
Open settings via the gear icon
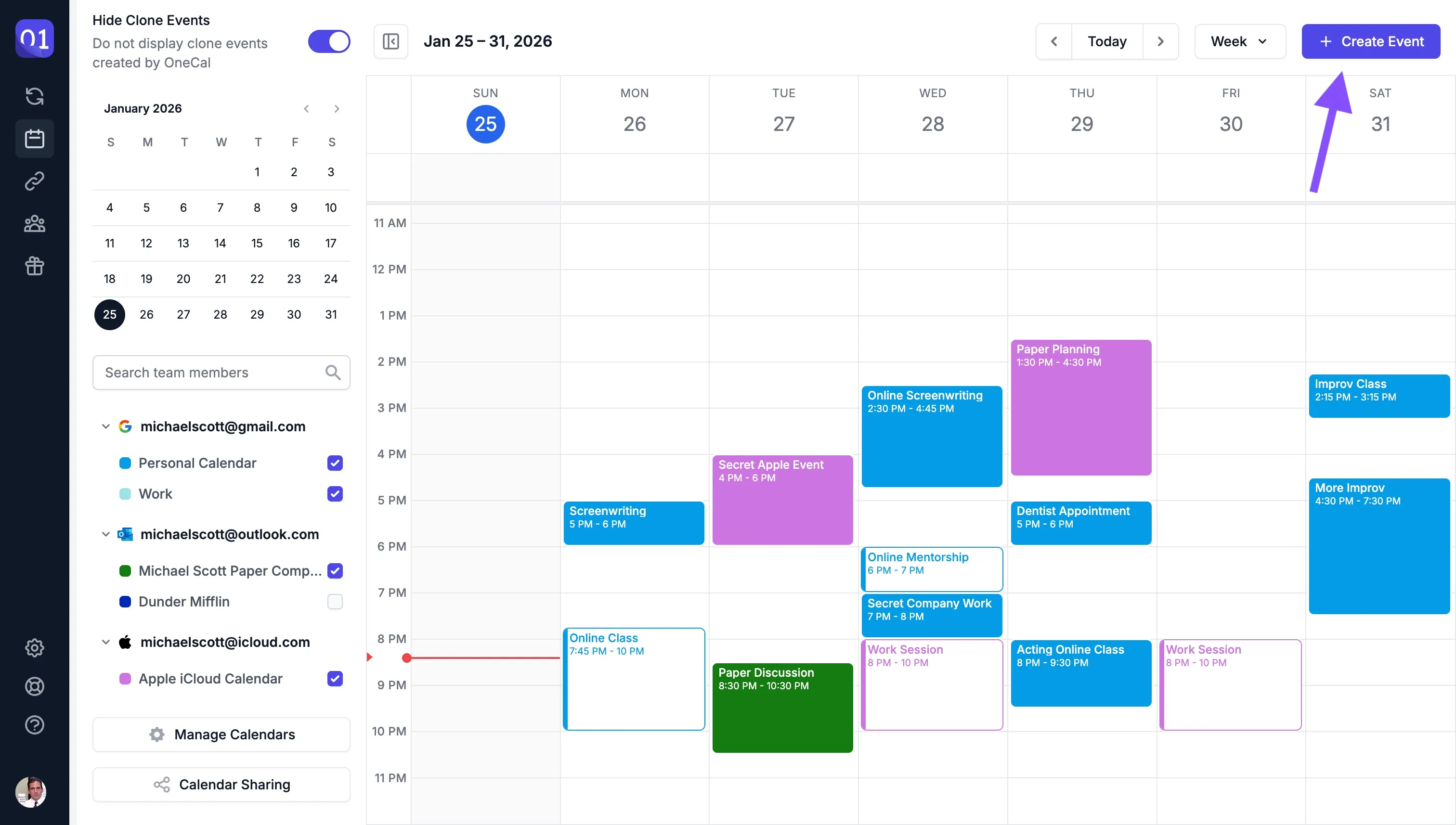pyautogui.click(x=35, y=648)
